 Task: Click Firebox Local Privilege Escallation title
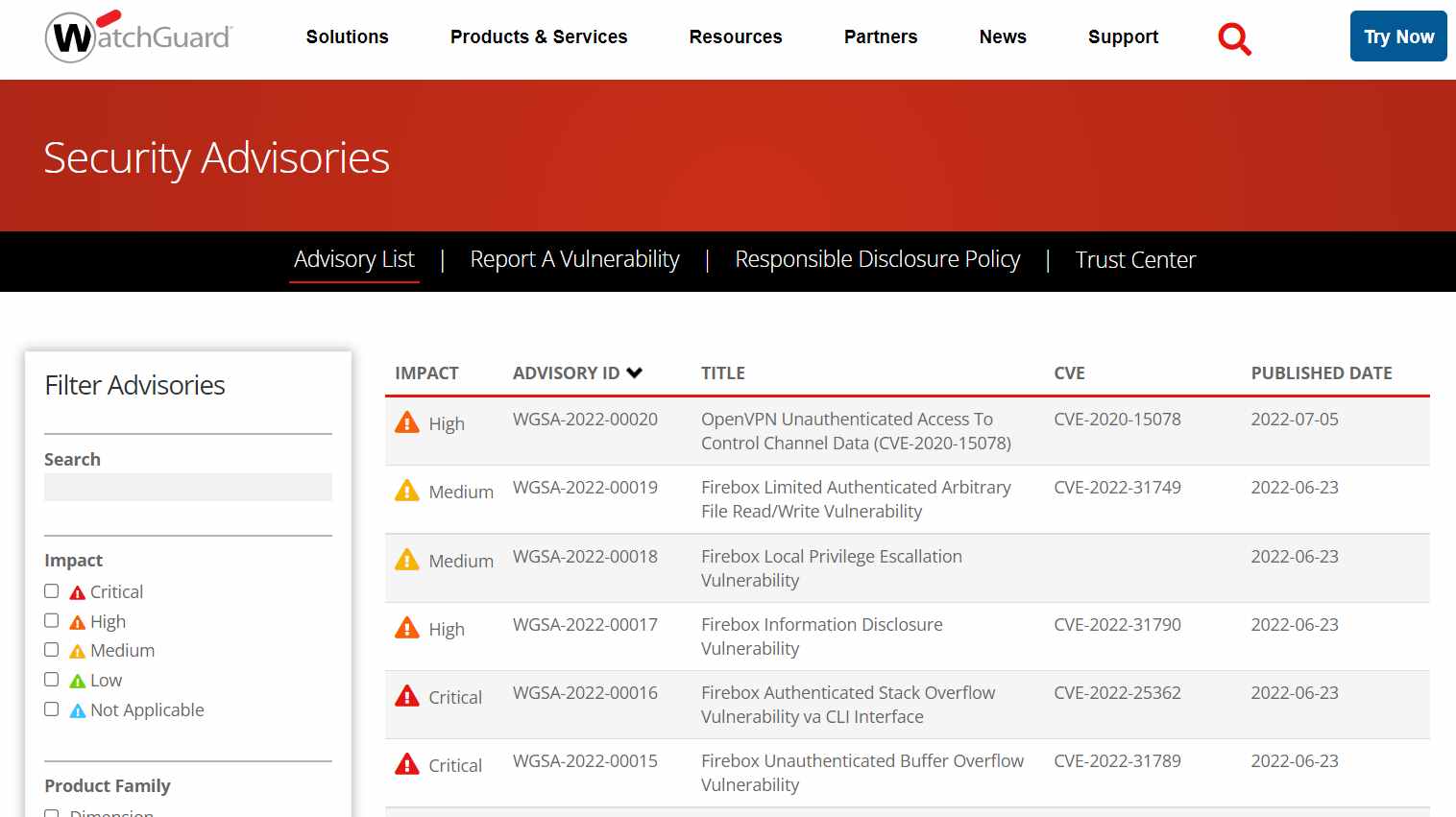pyautogui.click(x=832, y=568)
